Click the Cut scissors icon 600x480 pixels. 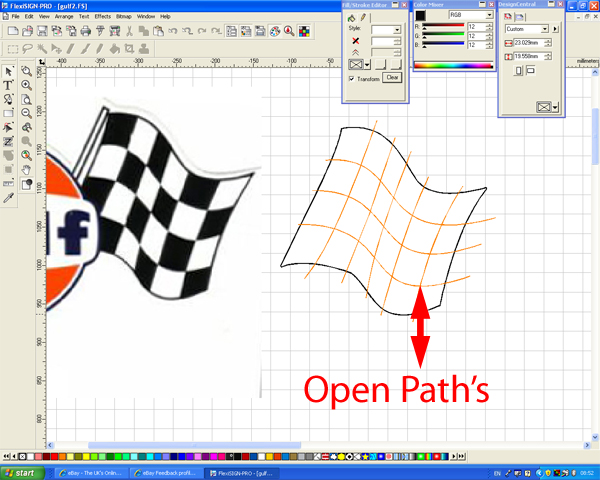(129, 31)
